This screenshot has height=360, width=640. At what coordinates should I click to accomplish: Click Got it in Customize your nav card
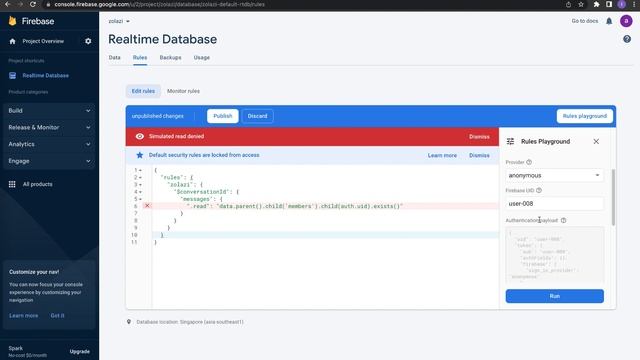click(58, 316)
